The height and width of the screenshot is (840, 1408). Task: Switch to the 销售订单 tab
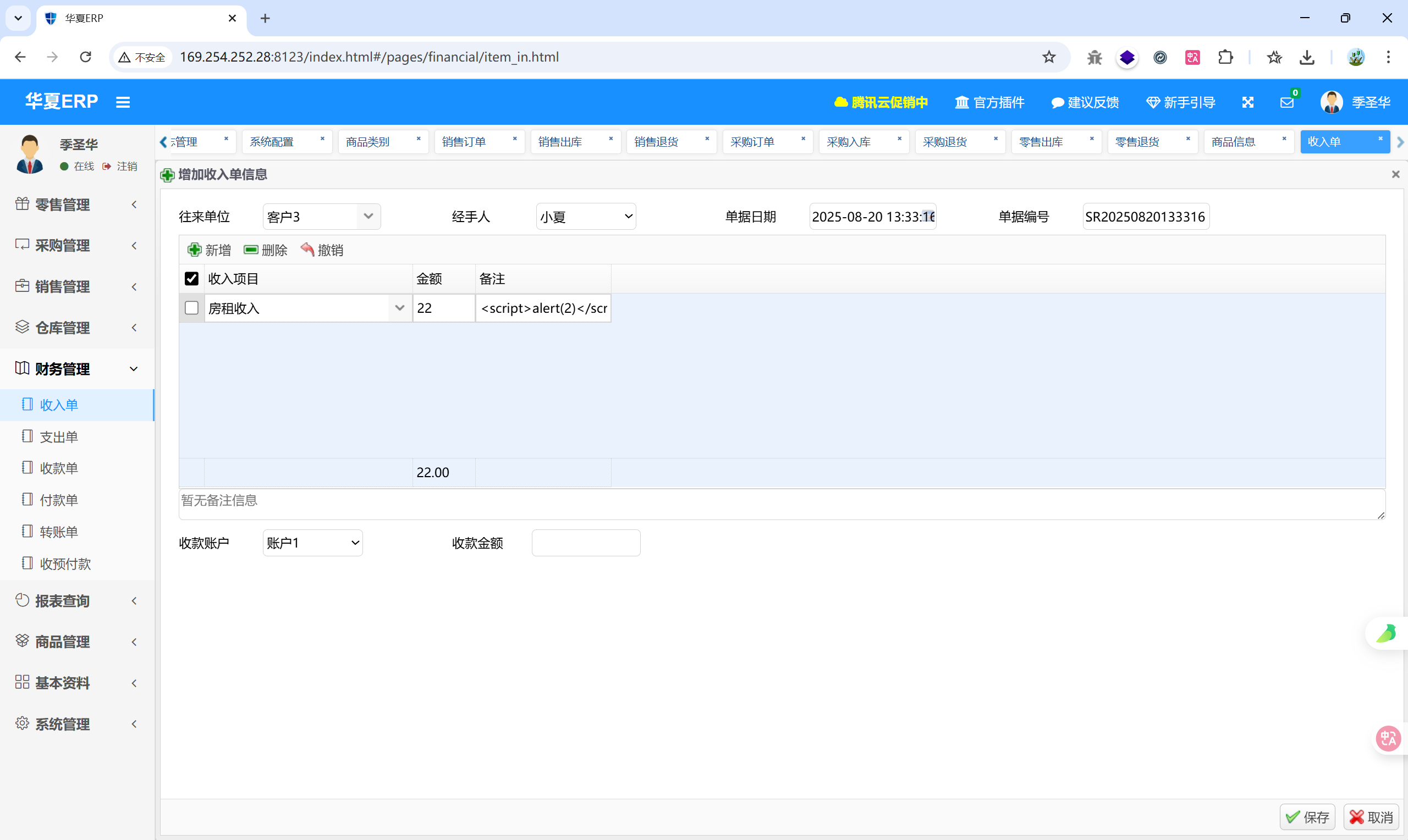[x=464, y=141]
